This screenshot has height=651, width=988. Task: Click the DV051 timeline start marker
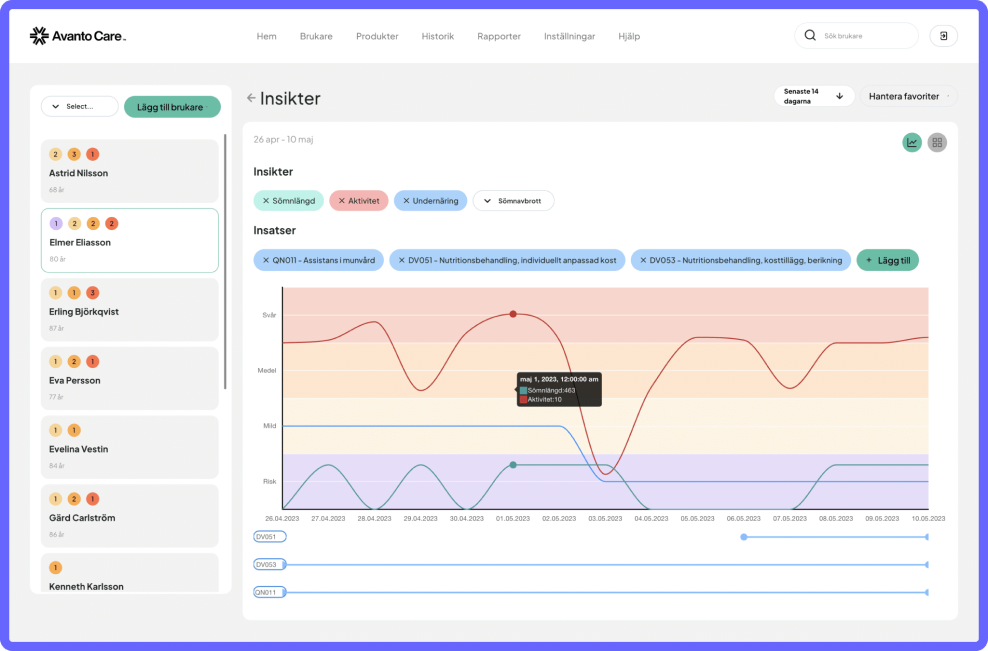tap(744, 537)
